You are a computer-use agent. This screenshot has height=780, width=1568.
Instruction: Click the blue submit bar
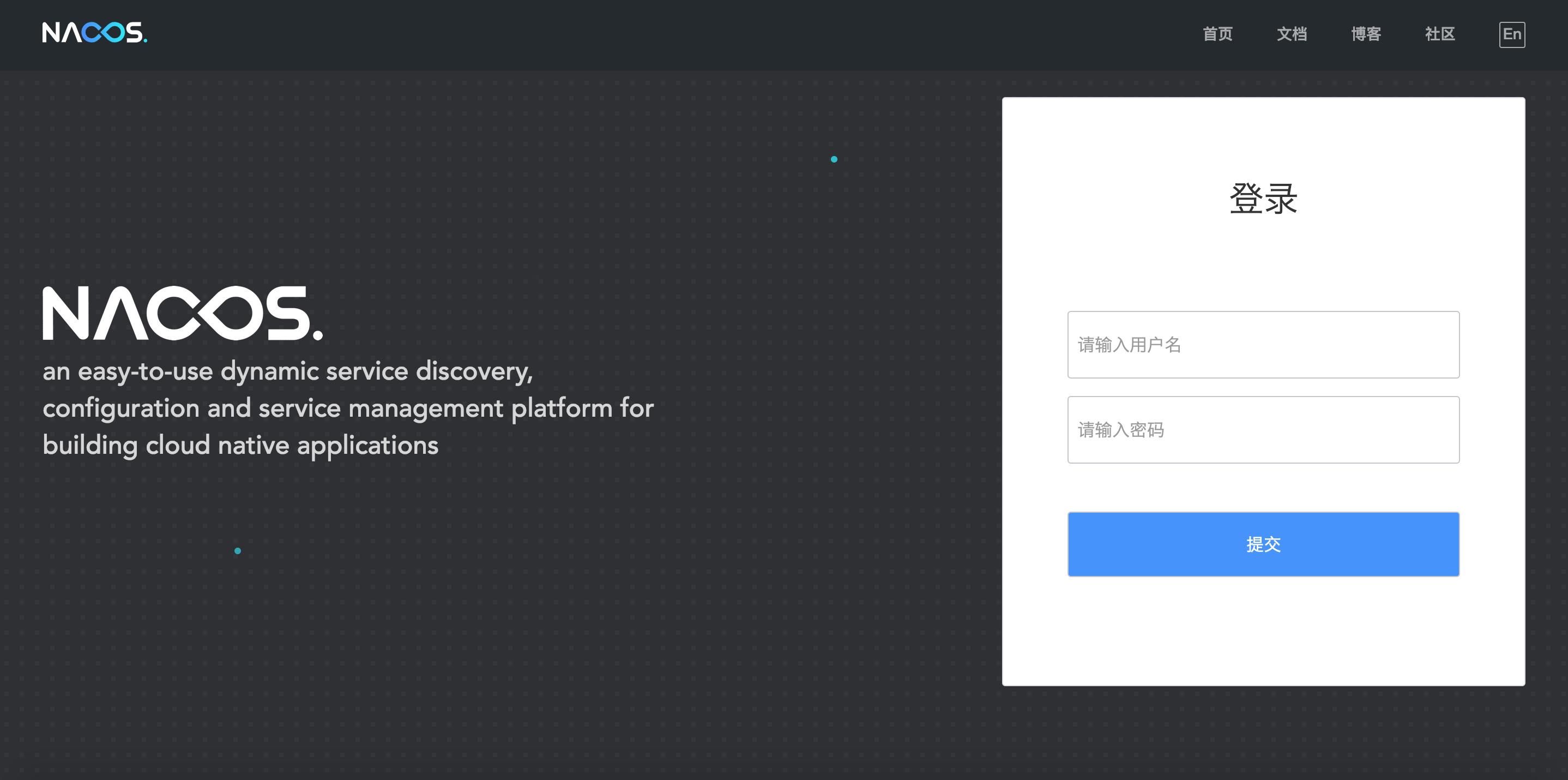pyautogui.click(x=1263, y=544)
